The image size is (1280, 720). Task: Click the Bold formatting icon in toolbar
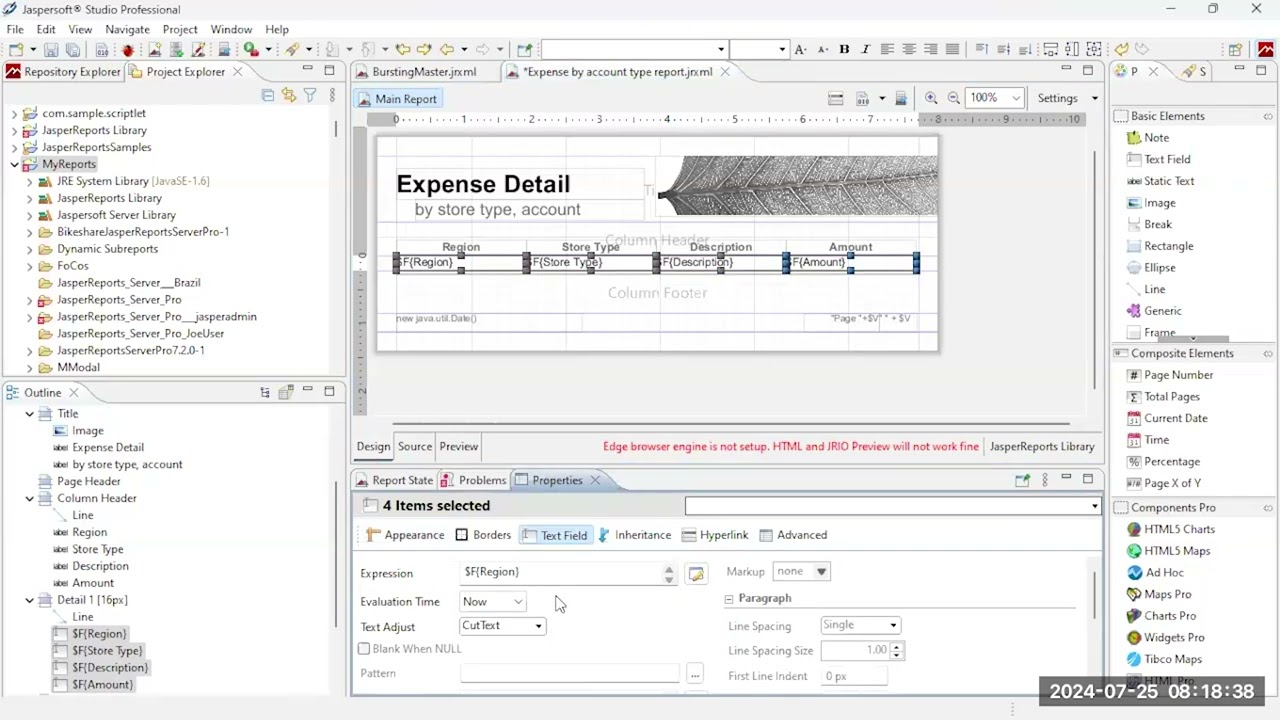[844, 49]
